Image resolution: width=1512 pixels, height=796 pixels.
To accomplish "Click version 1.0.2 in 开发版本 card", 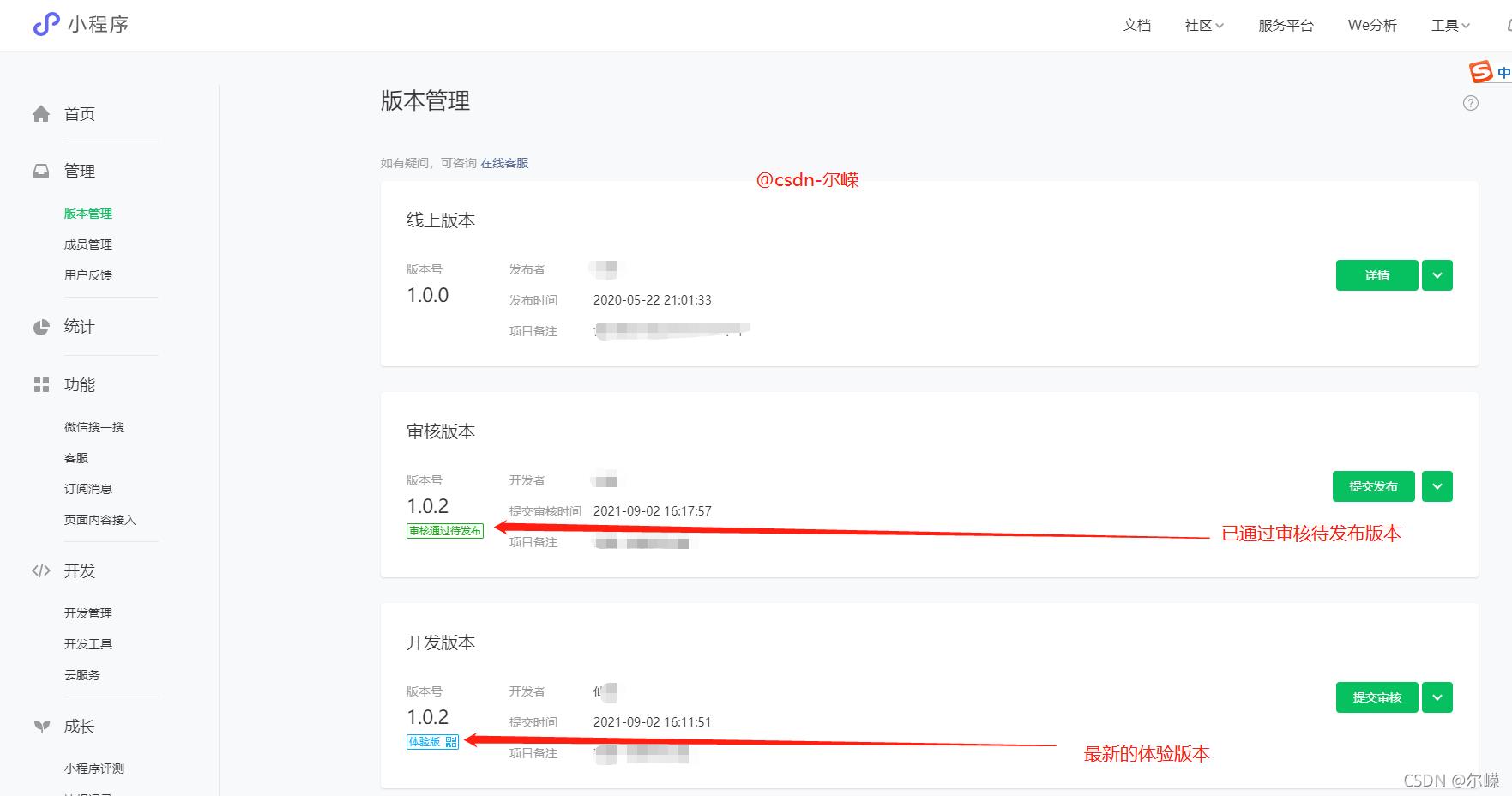I will point(428,717).
